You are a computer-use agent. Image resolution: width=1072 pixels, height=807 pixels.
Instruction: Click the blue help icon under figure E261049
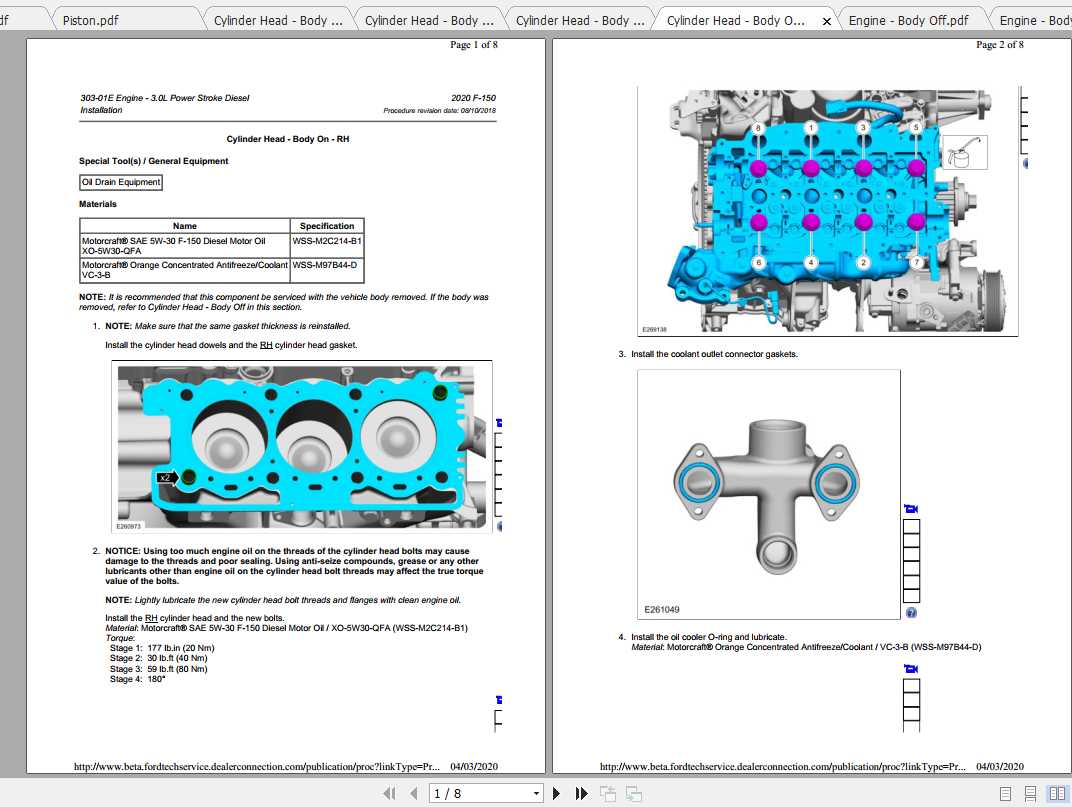pos(911,613)
